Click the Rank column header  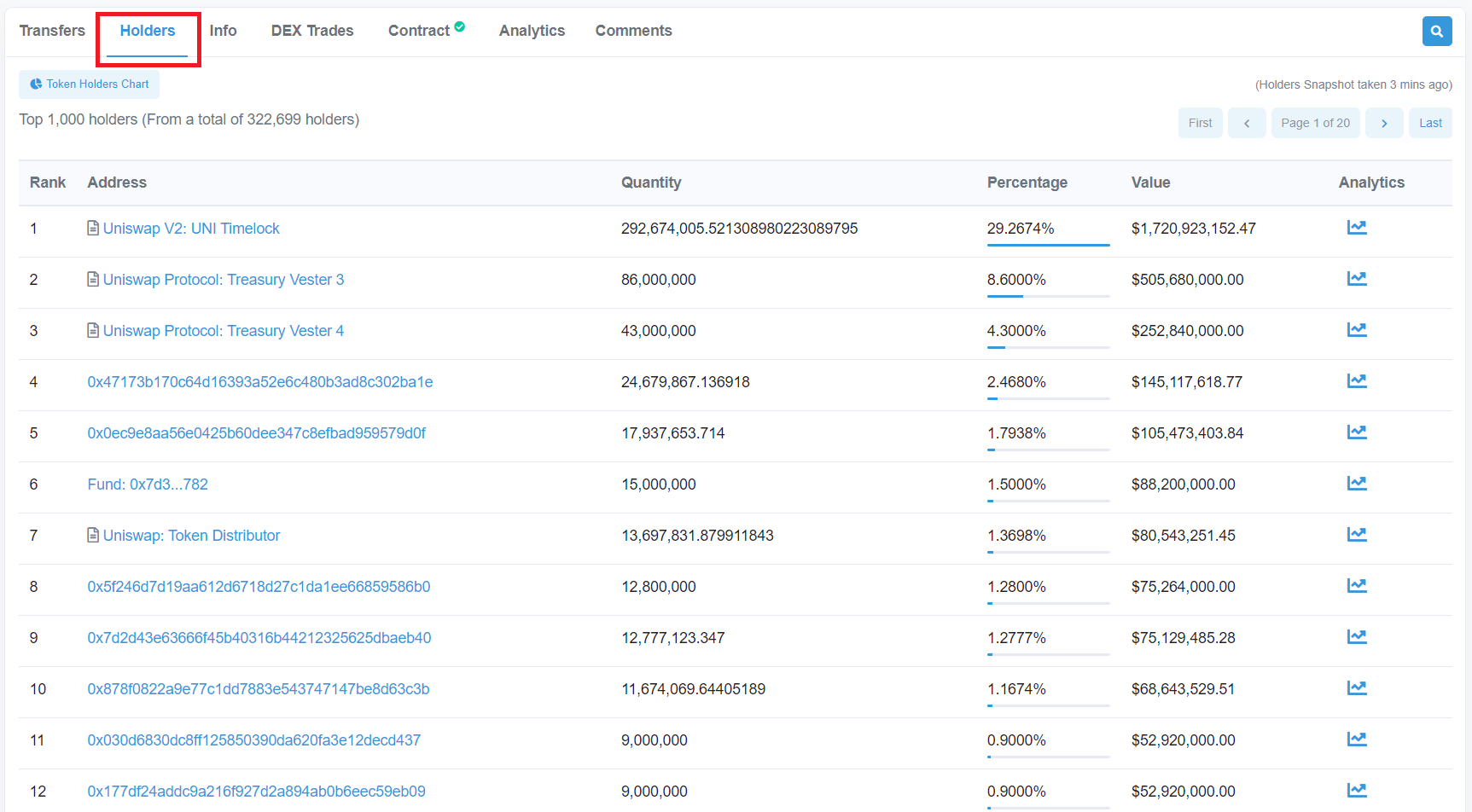point(48,183)
